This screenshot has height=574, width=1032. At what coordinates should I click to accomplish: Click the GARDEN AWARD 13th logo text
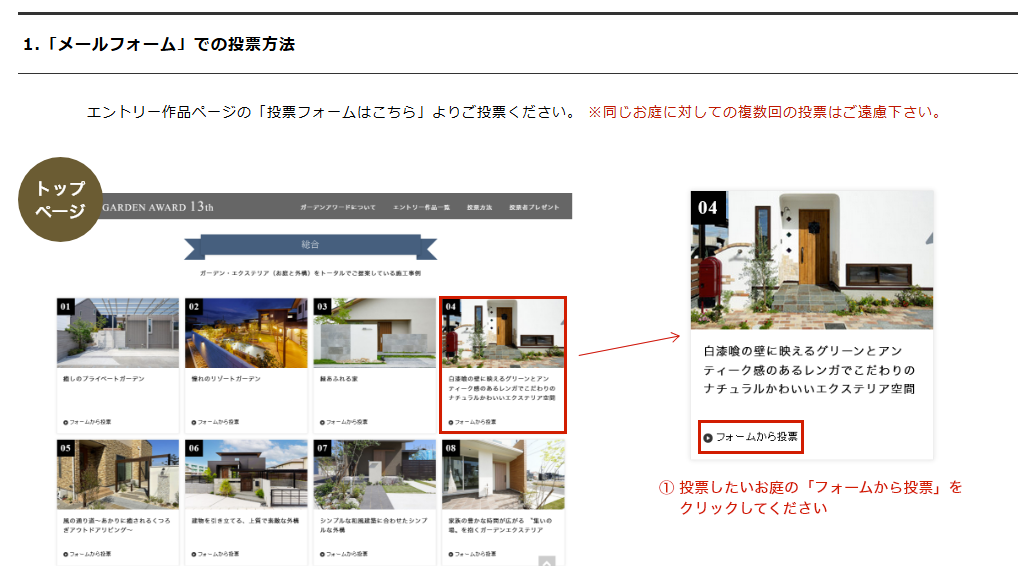pyautogui.click(x=158, y=207)
